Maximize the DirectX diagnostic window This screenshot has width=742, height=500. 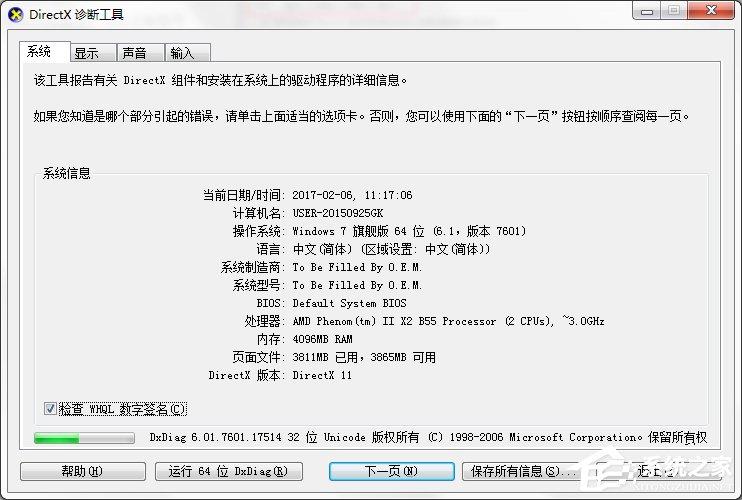click(674, 11)
